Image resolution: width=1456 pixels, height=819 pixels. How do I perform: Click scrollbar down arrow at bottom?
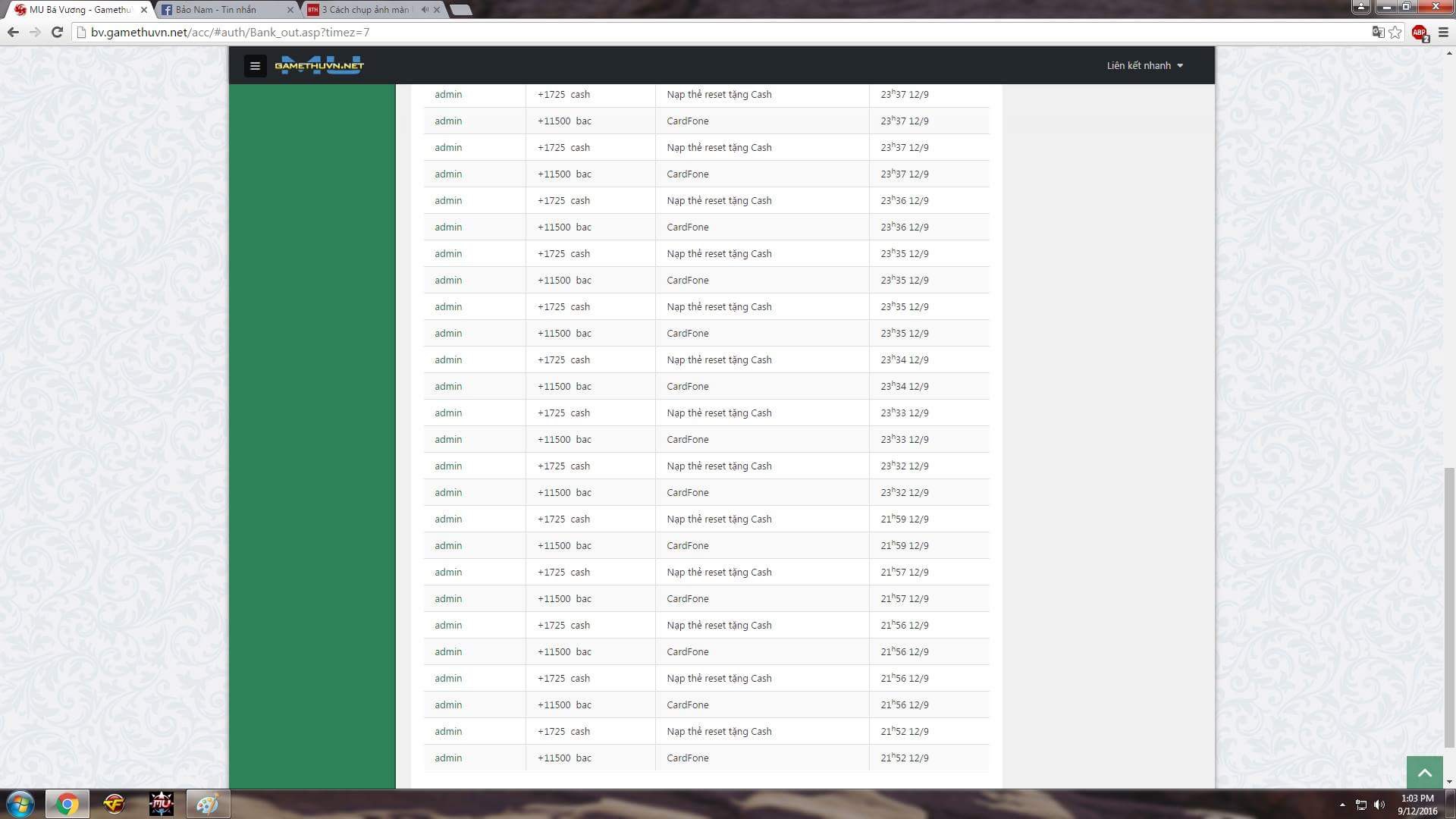(1449, 782)
